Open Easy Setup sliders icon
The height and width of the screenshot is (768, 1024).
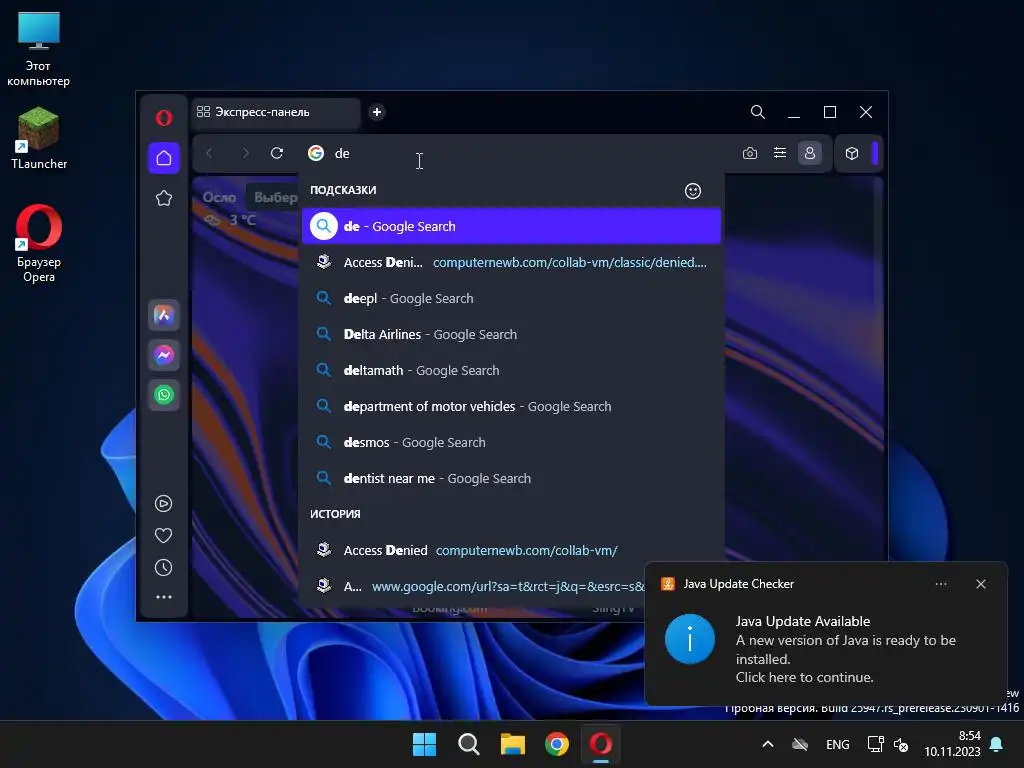780,153
